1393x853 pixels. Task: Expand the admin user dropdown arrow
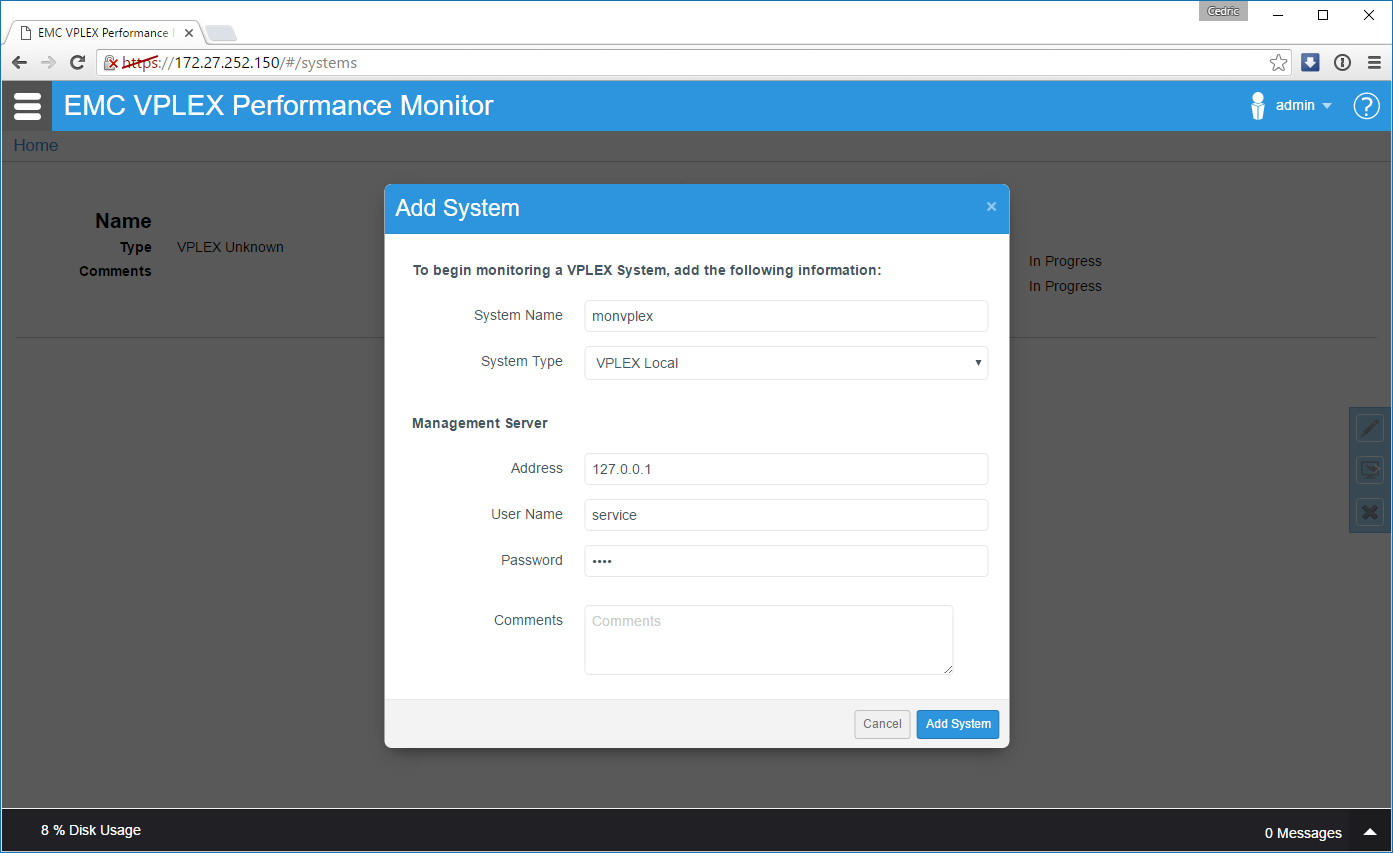[1327, 106]
